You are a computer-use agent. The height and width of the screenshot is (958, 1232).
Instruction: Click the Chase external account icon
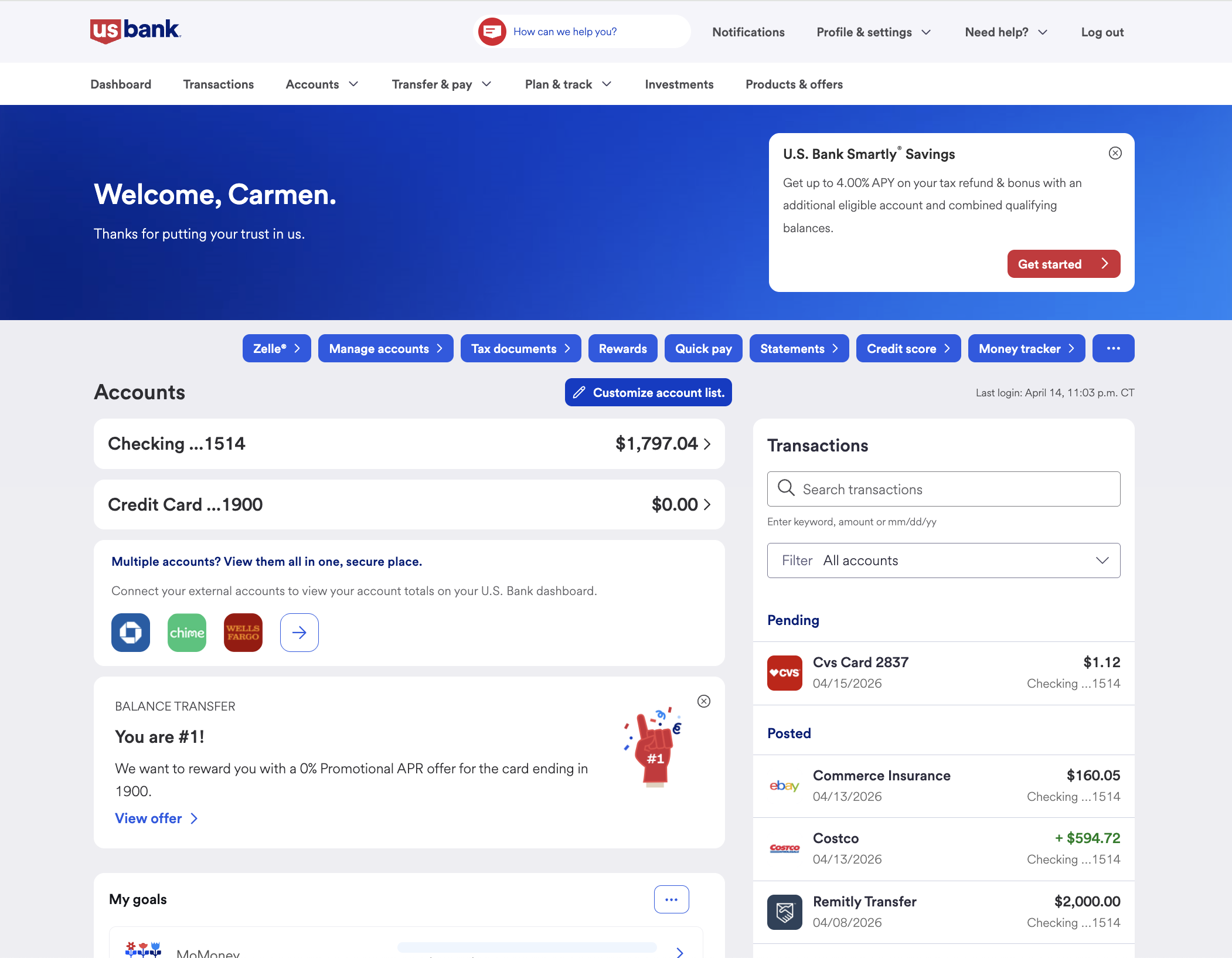(x=131, y=633)
